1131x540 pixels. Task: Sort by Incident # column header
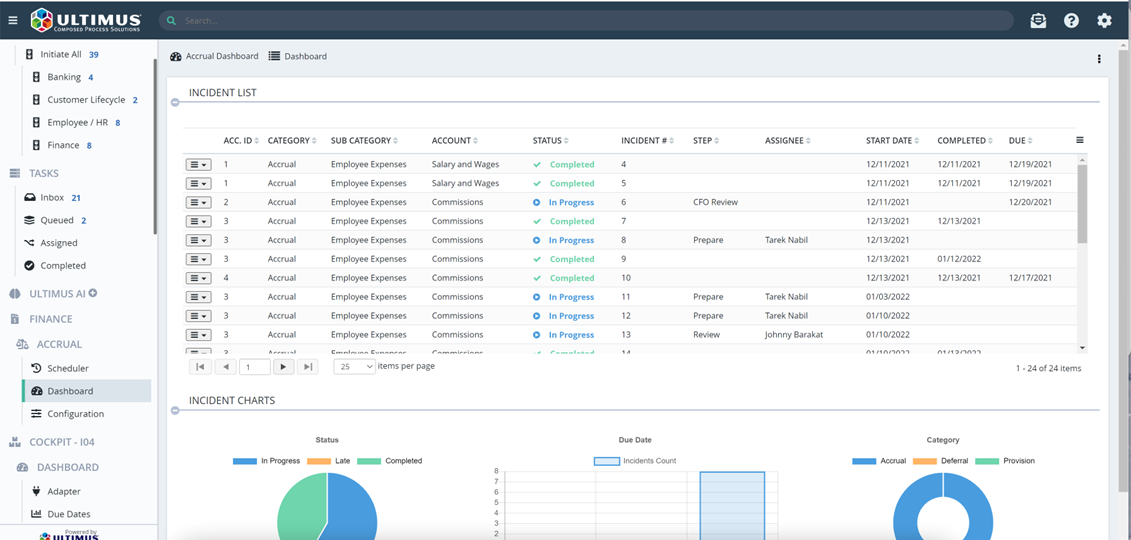(647, 141)
